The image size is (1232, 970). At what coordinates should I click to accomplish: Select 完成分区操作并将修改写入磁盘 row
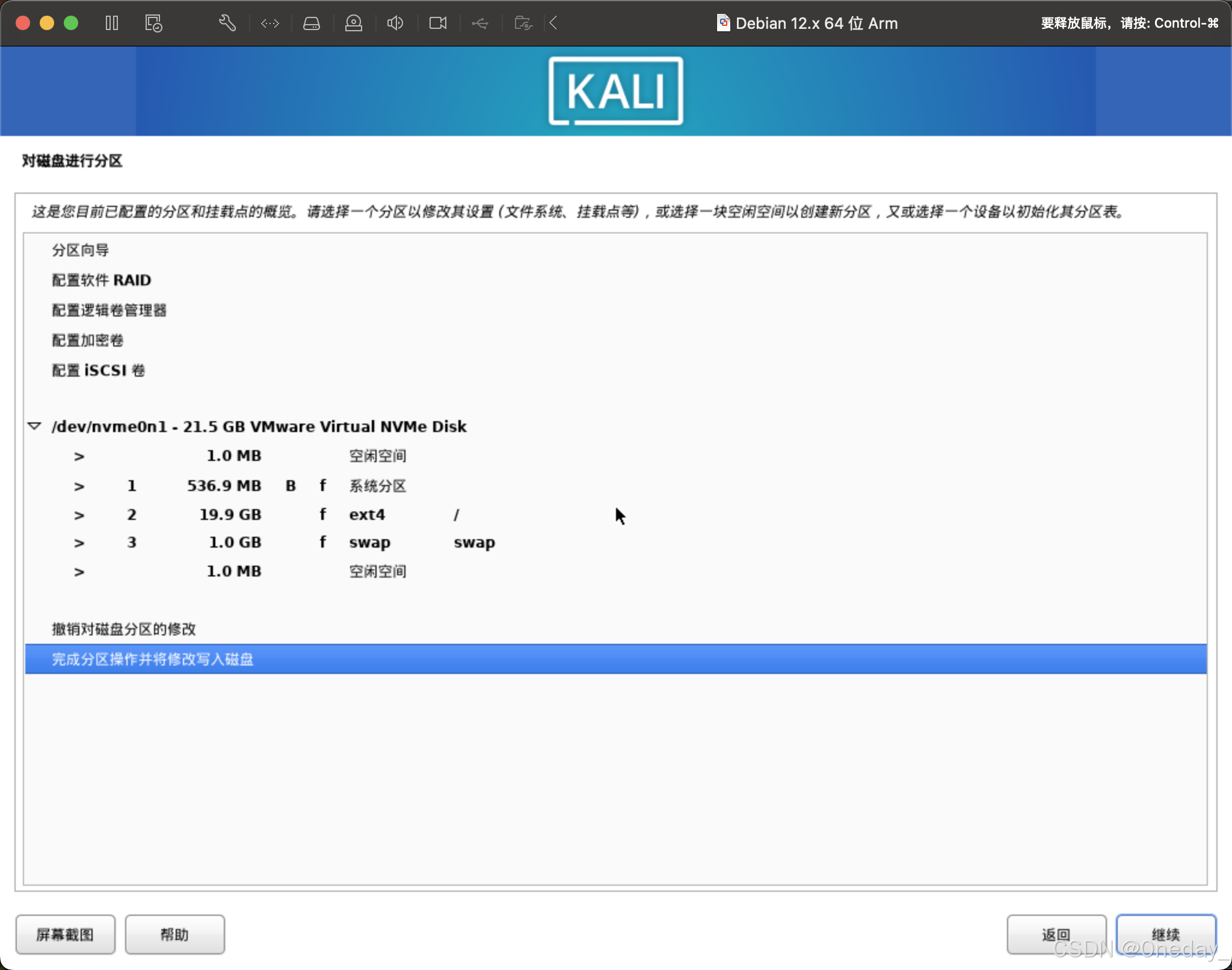point(616,659)
